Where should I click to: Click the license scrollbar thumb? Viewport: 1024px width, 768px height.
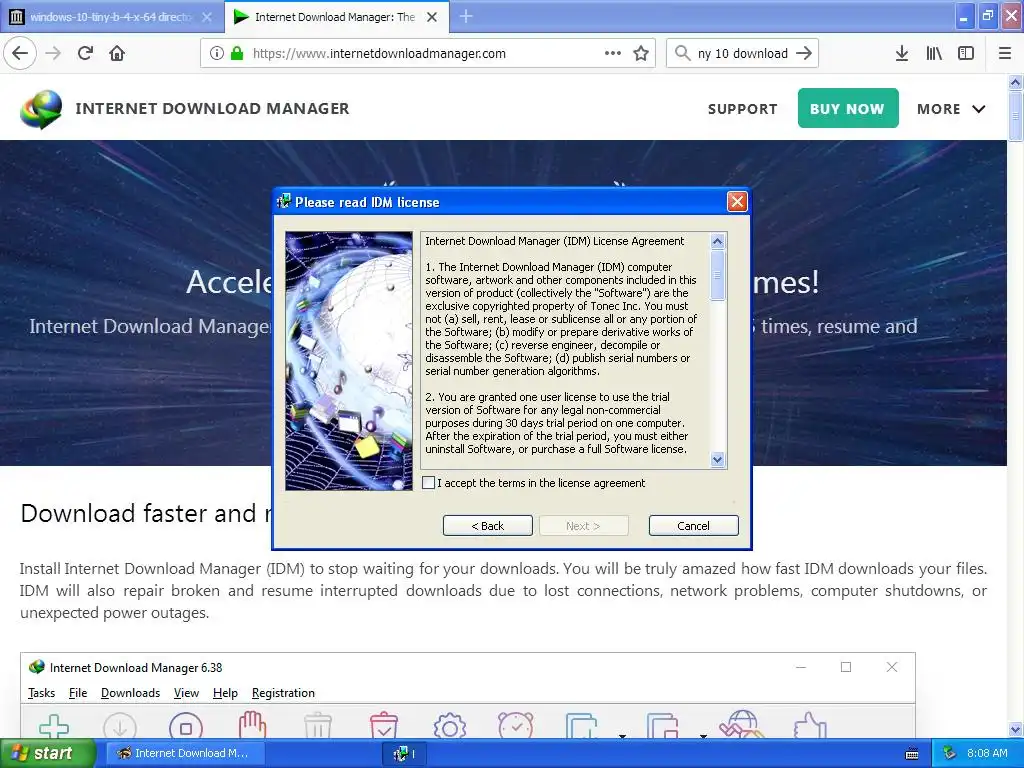coord(717,275)
